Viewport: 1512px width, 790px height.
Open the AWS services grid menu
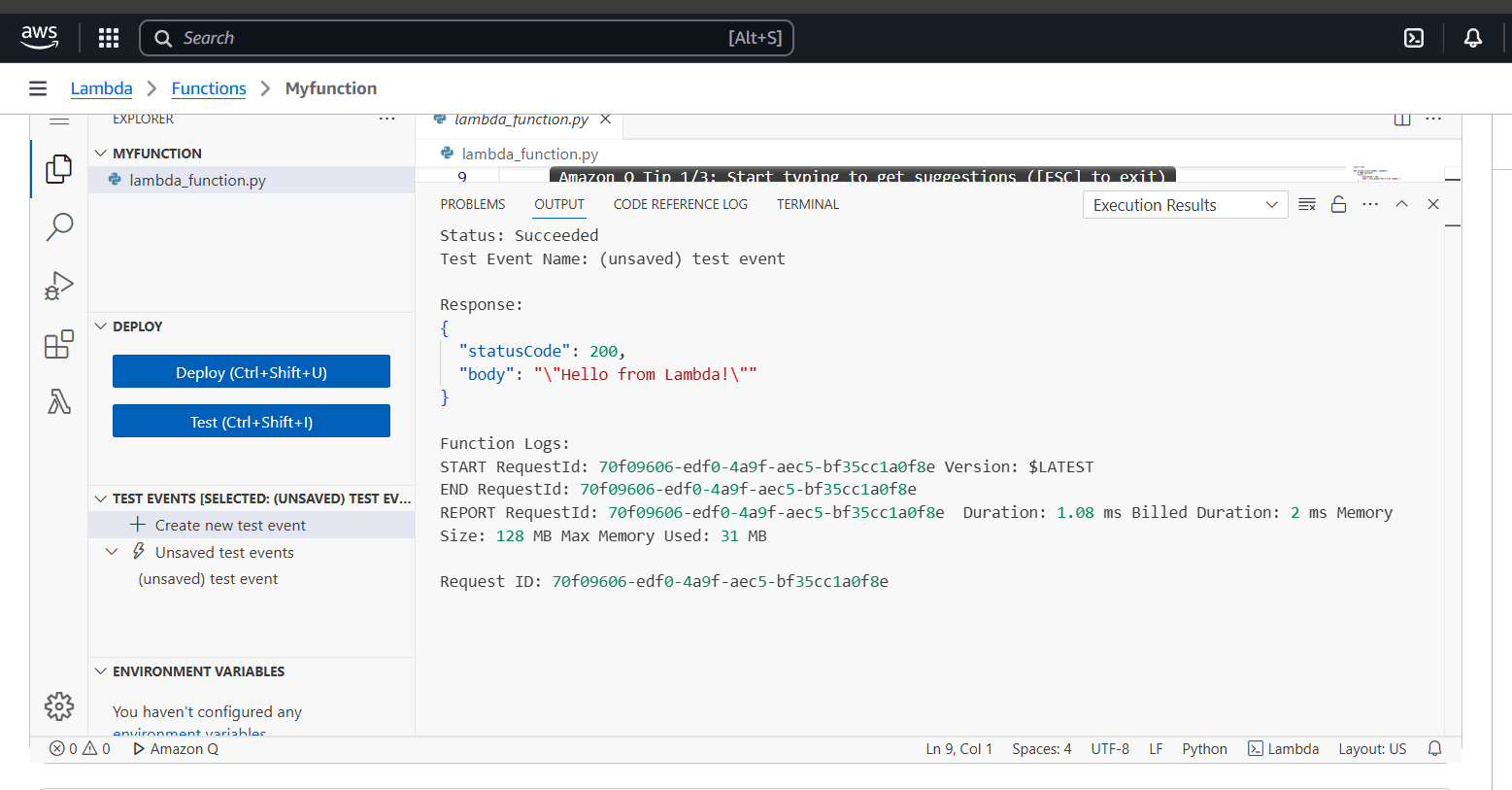click(x=109, y=38)
